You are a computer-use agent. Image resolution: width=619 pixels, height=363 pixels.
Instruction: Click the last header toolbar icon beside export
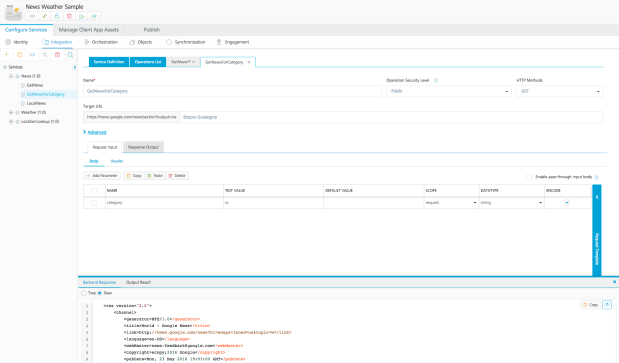pos(94,16)
